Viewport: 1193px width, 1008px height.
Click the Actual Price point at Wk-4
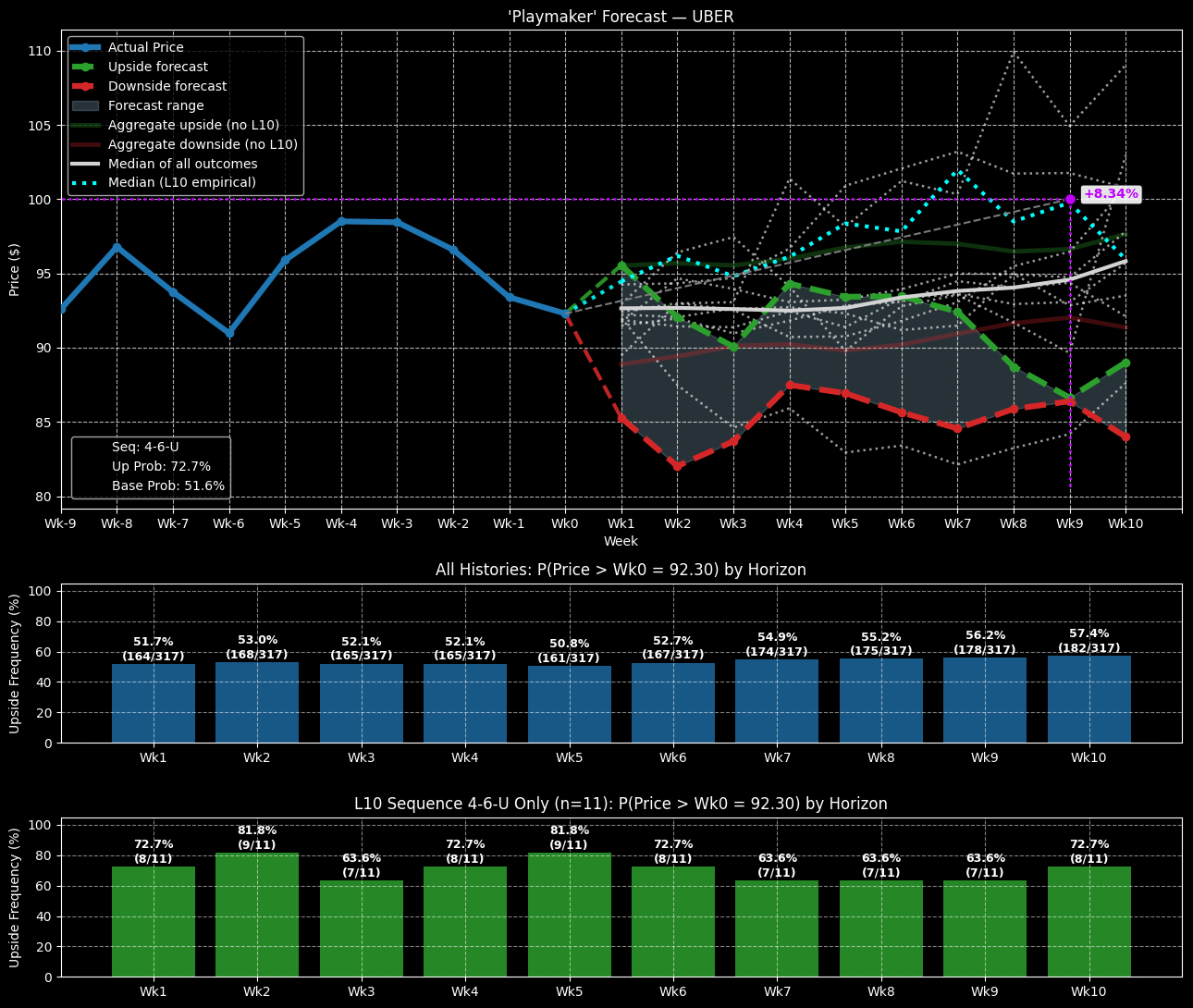tap(341, 221)
